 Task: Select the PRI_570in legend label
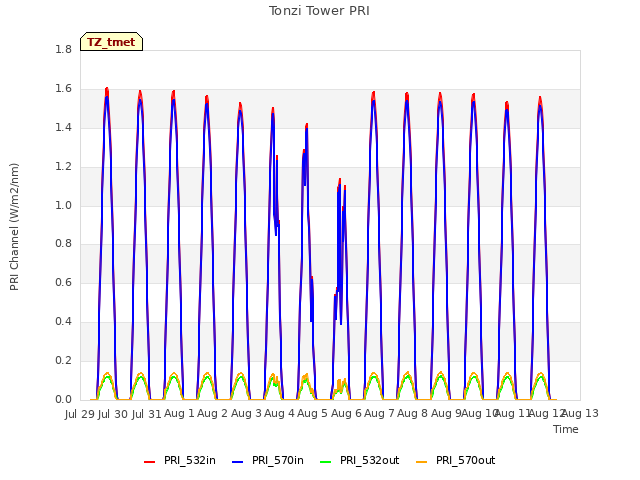point(278,460)
